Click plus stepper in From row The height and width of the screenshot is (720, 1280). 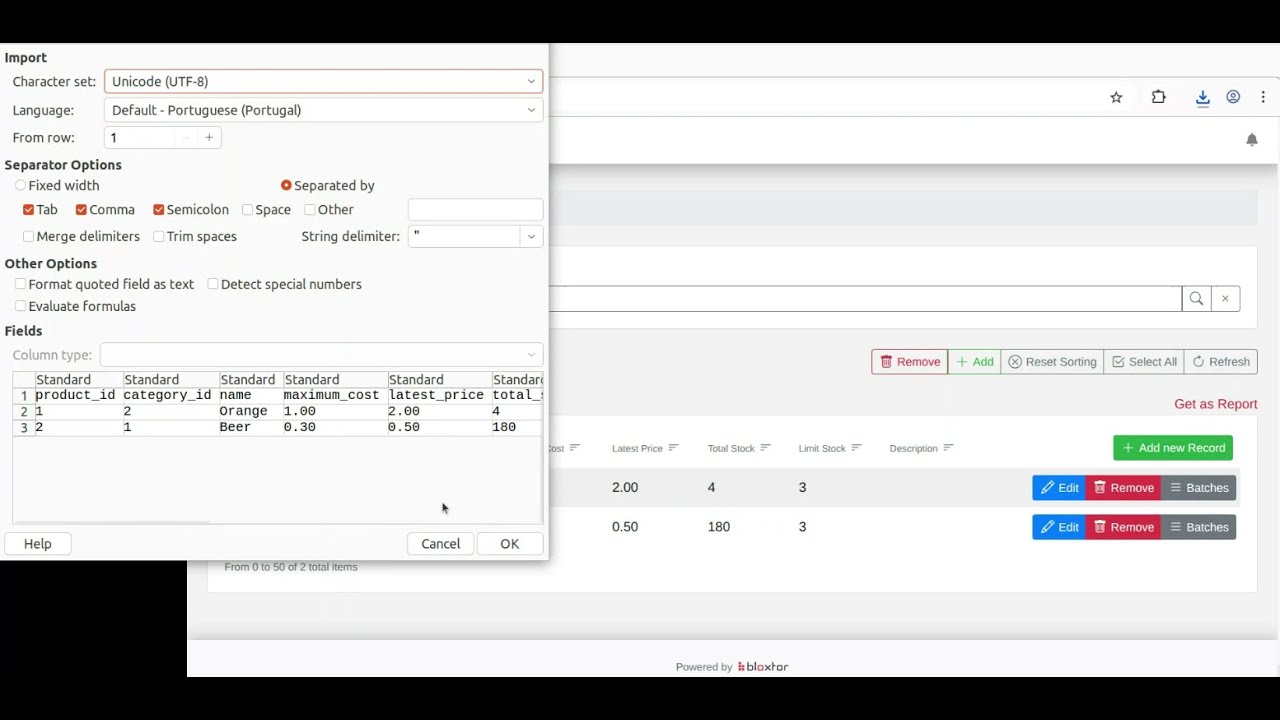(x=209, y=138)
